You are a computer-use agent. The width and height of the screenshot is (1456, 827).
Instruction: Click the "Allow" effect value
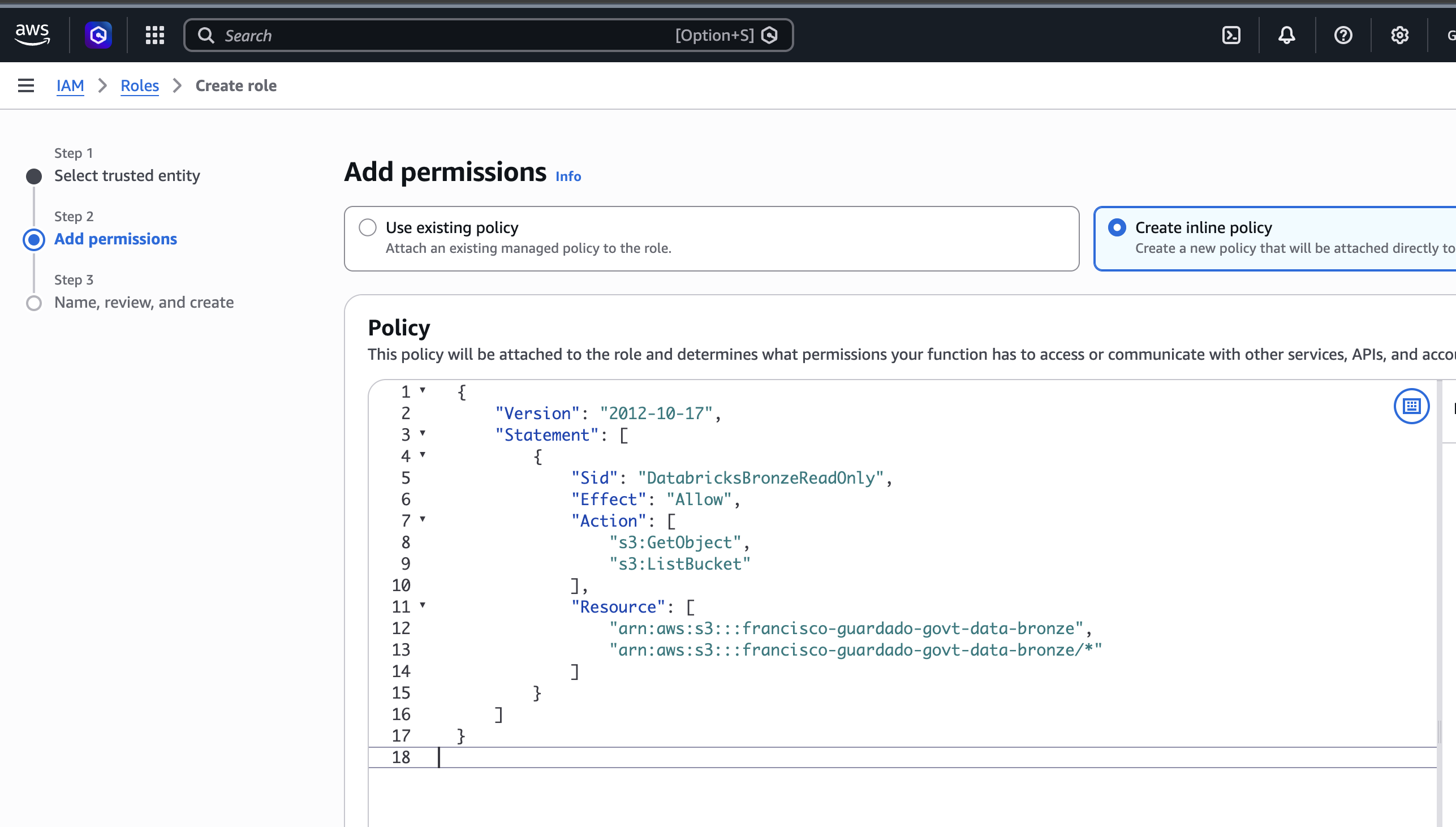(699, 499)
